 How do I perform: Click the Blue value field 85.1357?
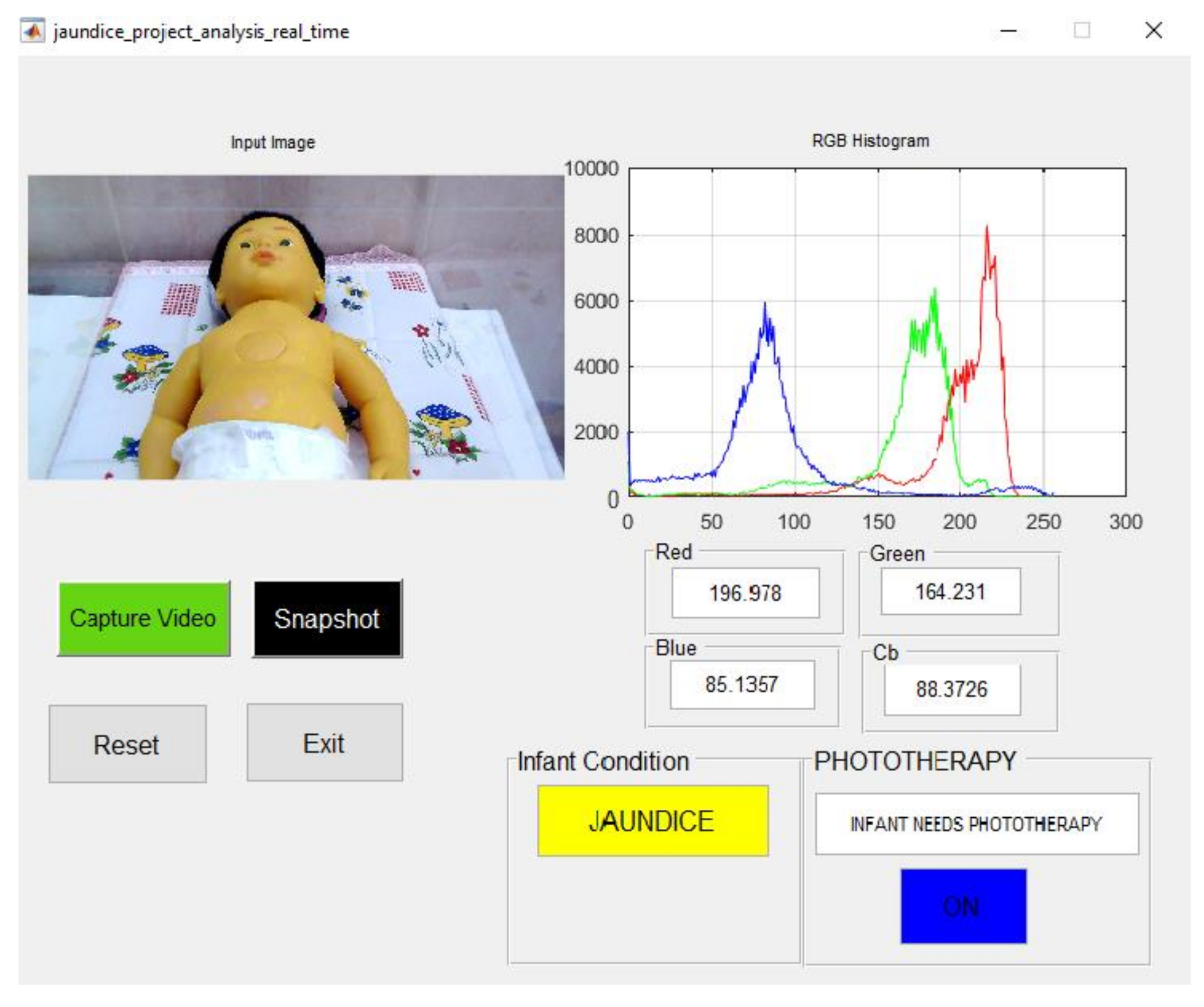tap(742, 685)
